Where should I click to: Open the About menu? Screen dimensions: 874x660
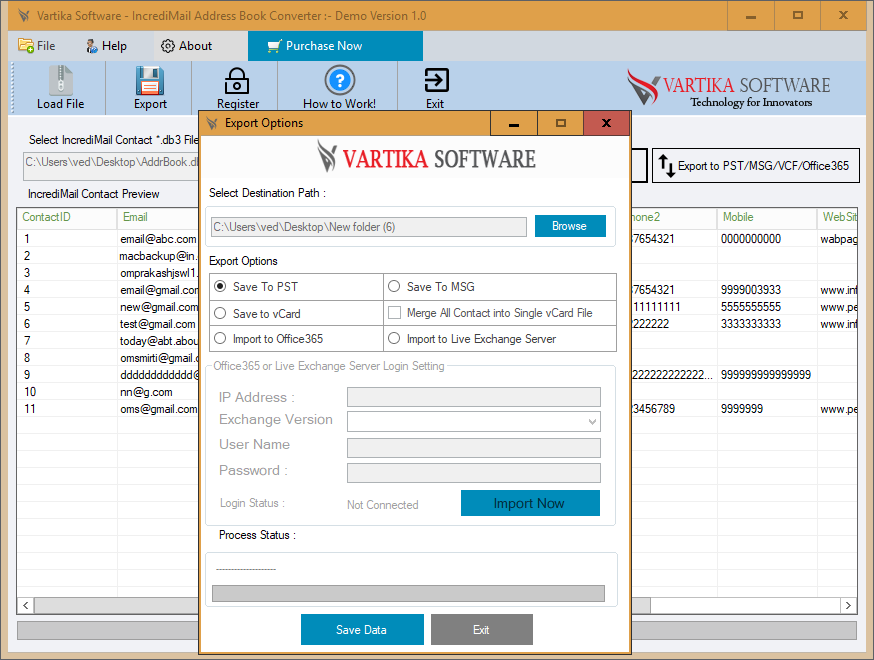(x=187, y=46)
